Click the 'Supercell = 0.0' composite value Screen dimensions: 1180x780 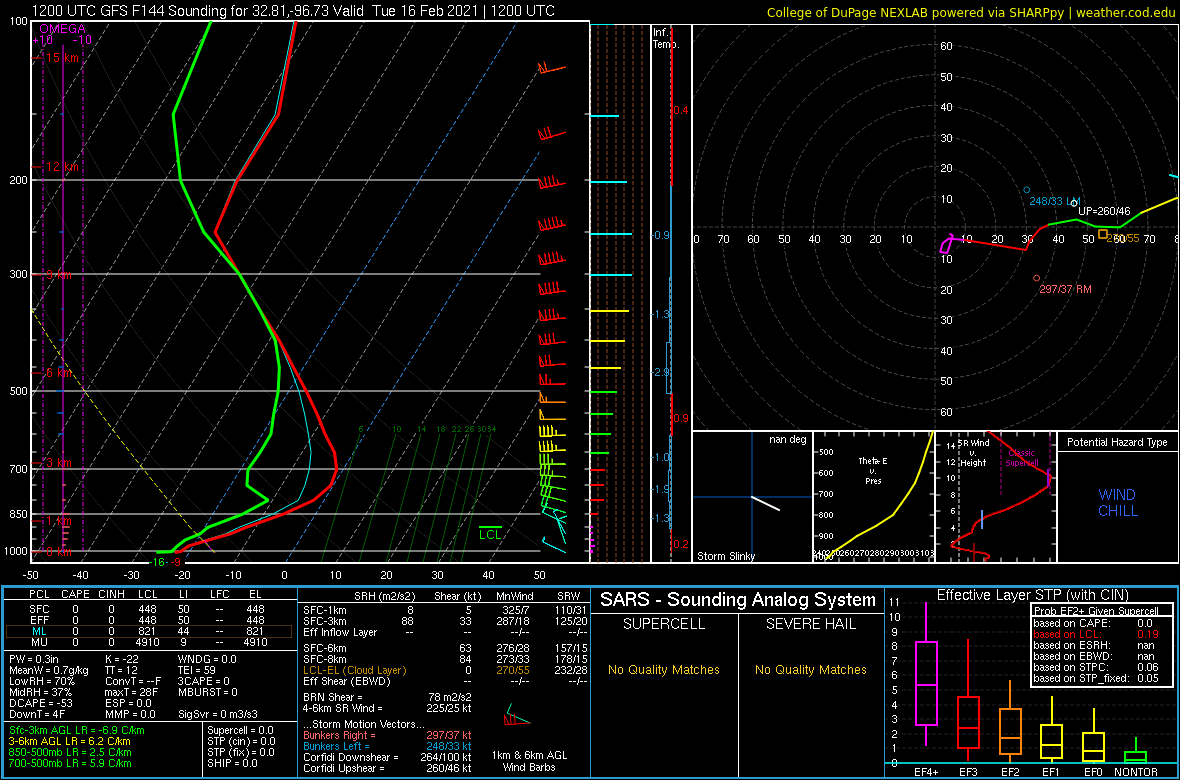click(x=241, y=730)
